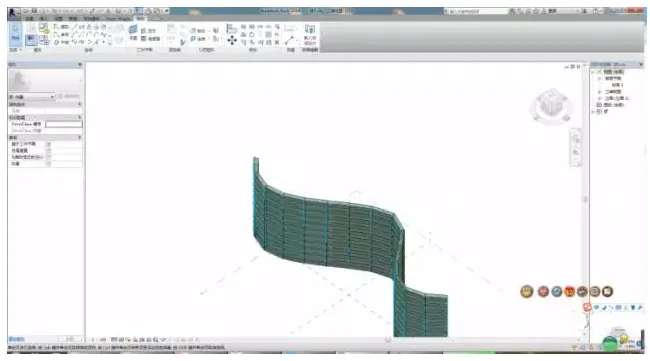Click the Move tool in Modify panel
Image resolution: width=650 pixels, height=361 pixels.
pos(232,40)
